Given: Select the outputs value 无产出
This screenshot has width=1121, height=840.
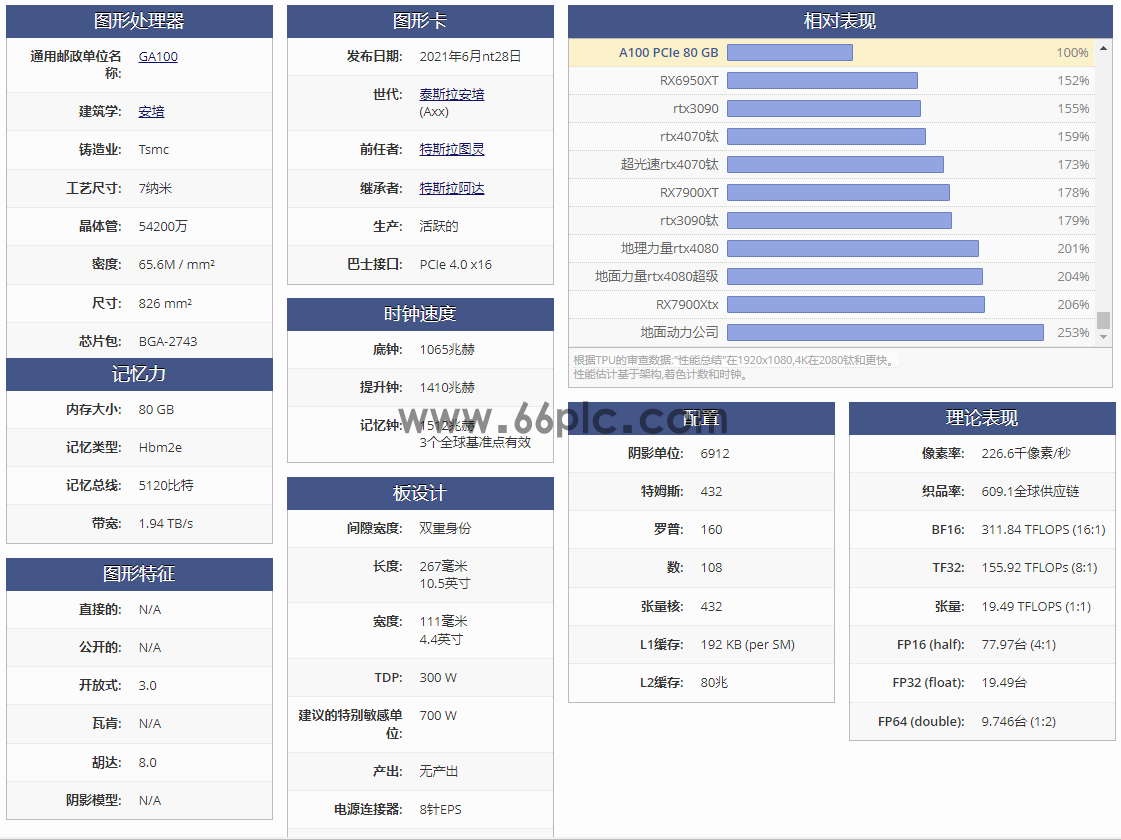Looking at the screenshot, I should coord(439,771).
